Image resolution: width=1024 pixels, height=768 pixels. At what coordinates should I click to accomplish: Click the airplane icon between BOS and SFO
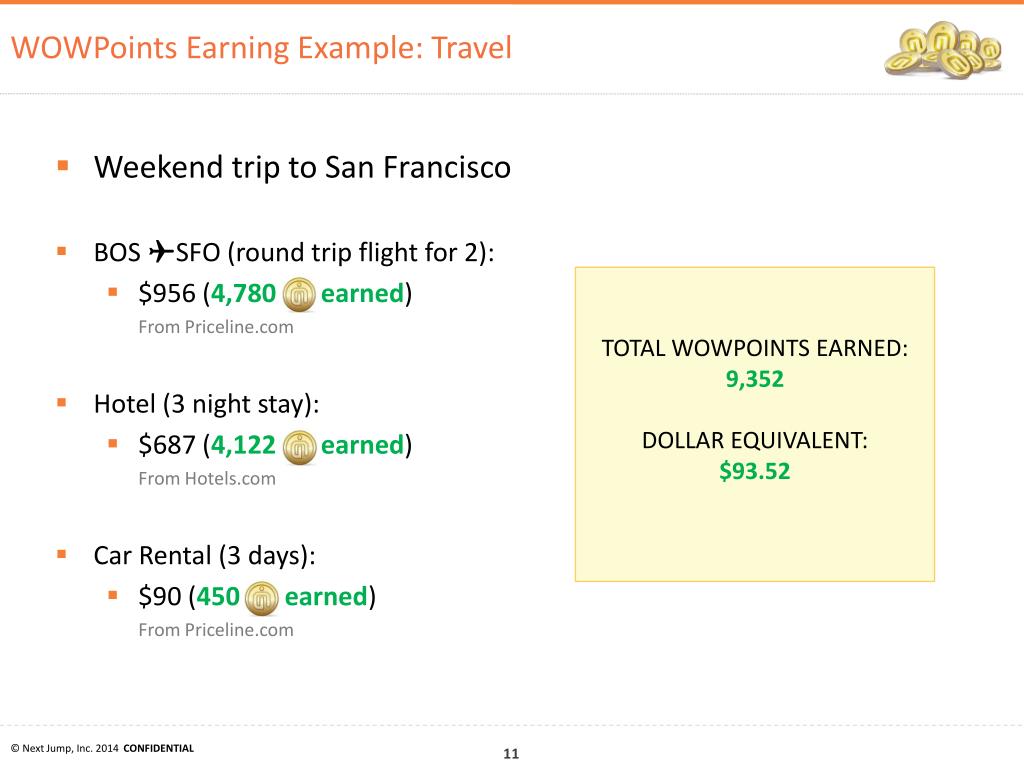coord(161,251)
